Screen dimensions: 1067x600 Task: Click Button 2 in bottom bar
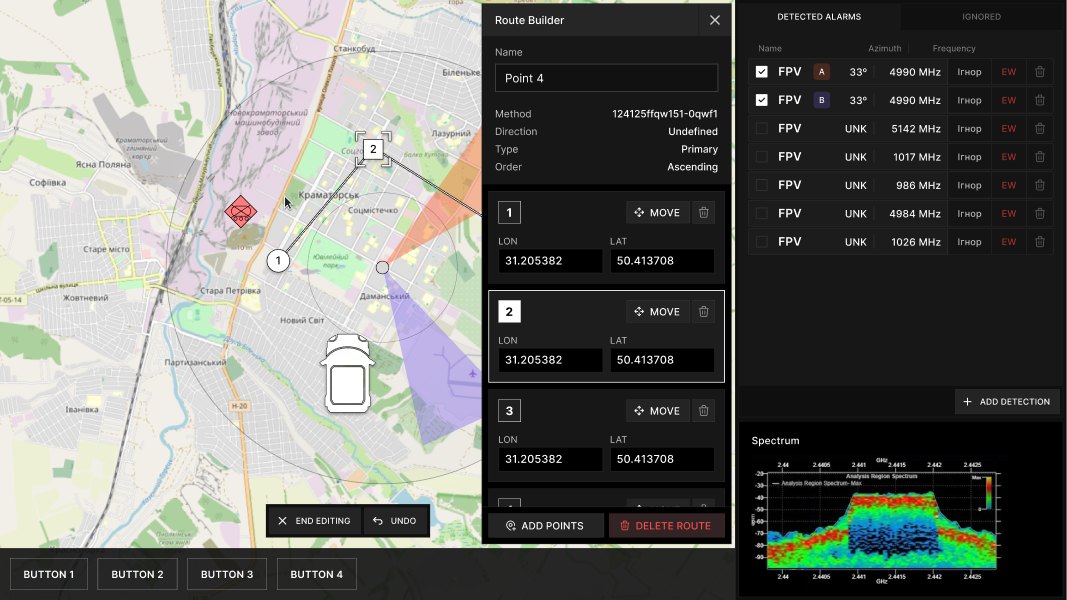click(x=137, y=574)
